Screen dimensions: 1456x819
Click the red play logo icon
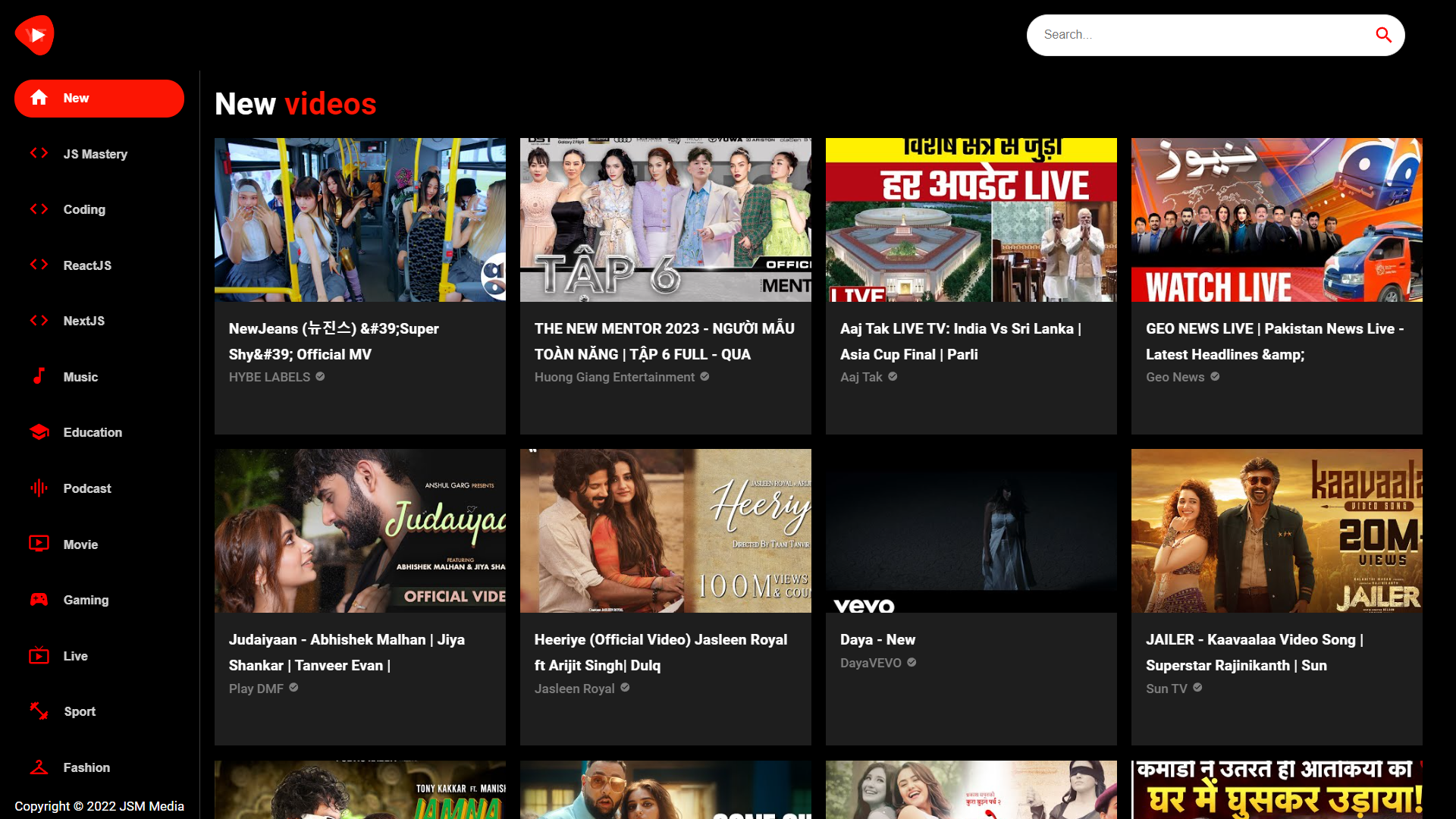tap(35, 35)
